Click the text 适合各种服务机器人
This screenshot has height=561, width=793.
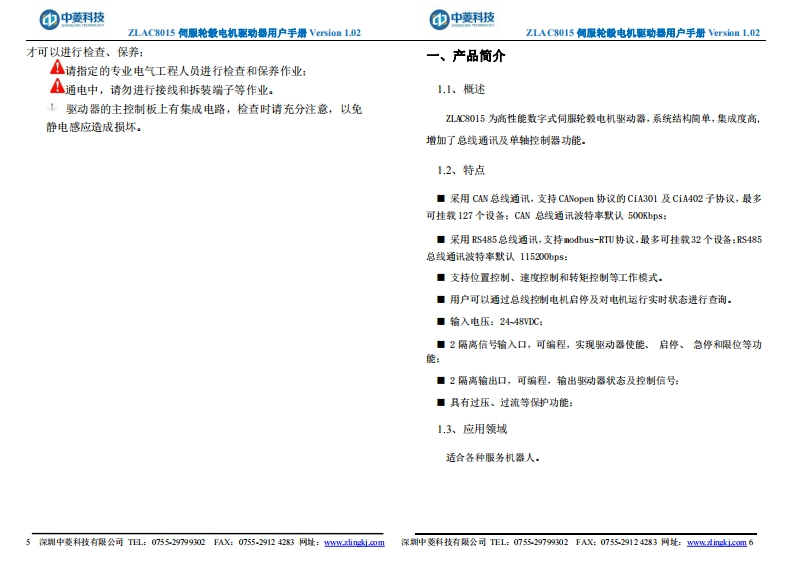coord(494,457)
